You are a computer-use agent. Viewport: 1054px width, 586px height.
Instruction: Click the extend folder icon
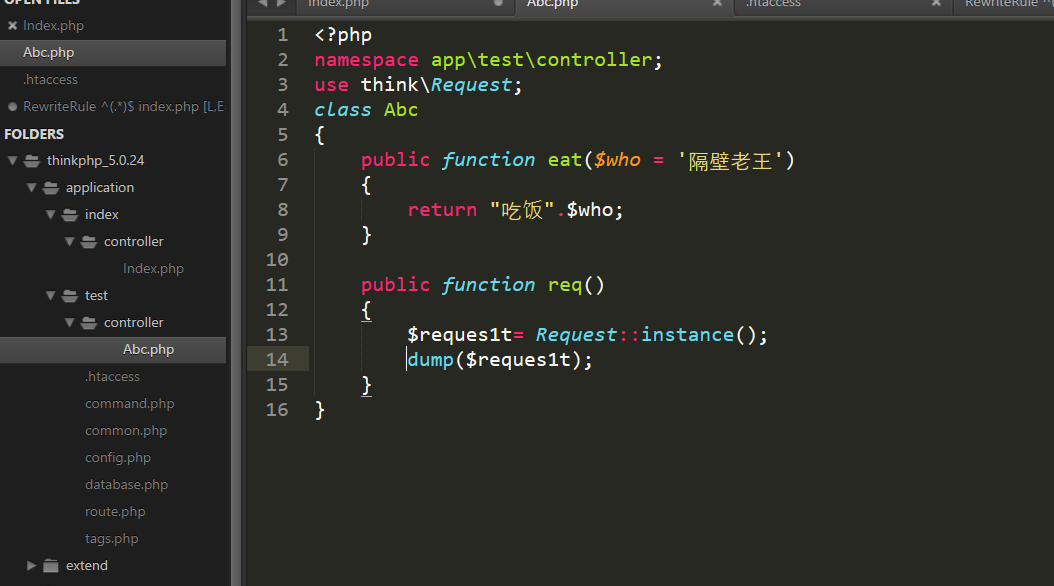tap(51, 566)
